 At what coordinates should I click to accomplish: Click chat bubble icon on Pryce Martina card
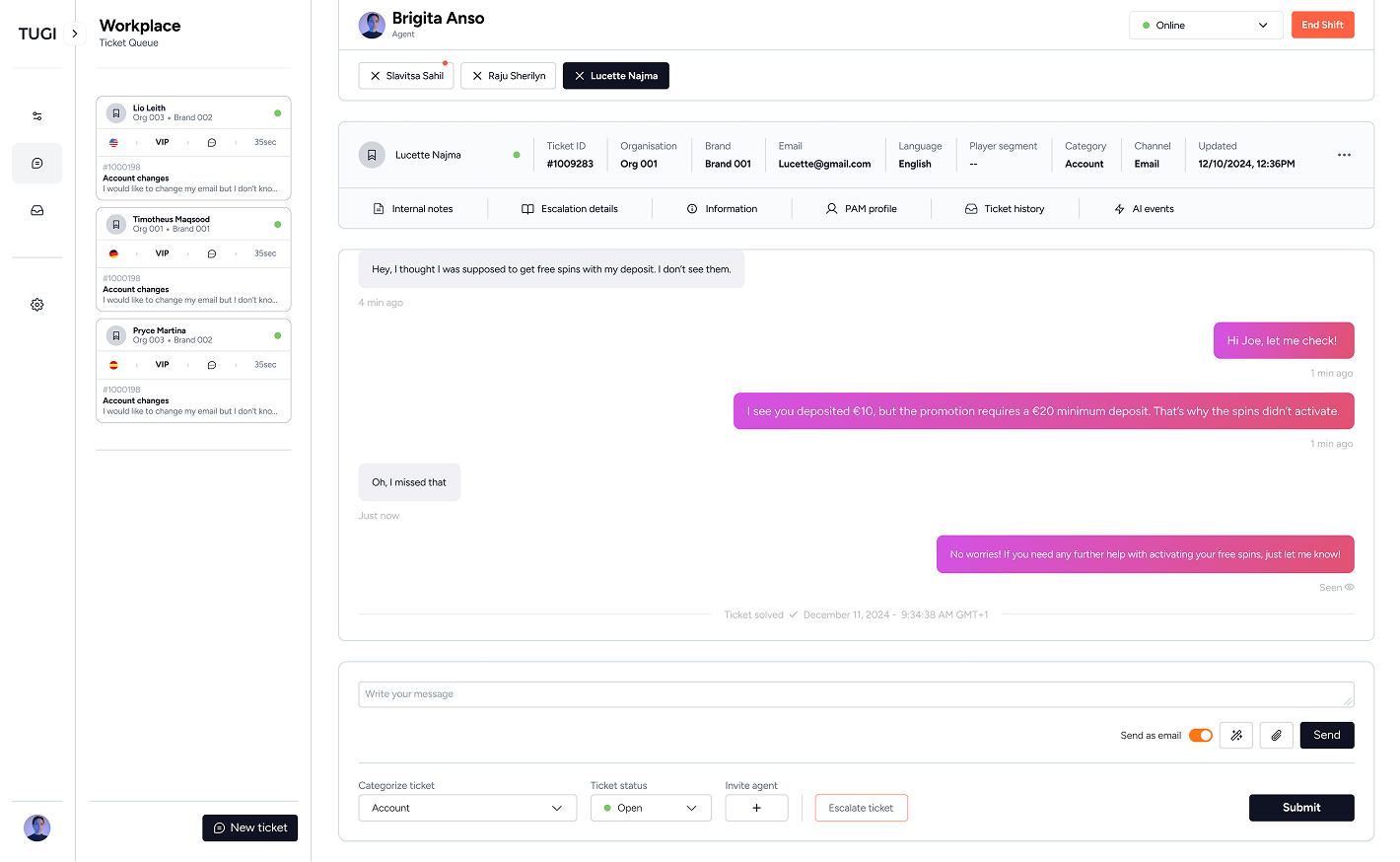click(x=212, y=366)
